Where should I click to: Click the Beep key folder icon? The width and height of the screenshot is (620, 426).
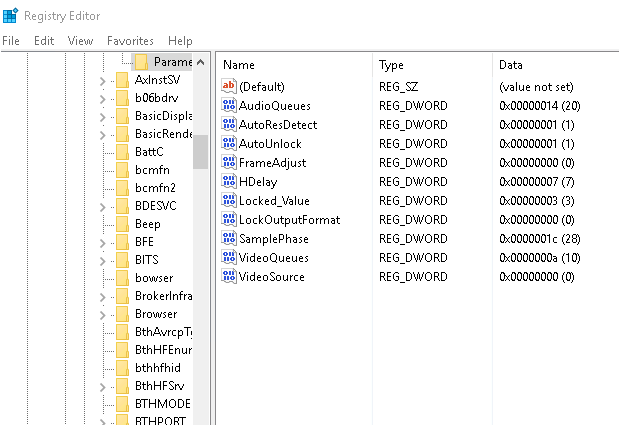pyautogui.click(x=121, y=224)
